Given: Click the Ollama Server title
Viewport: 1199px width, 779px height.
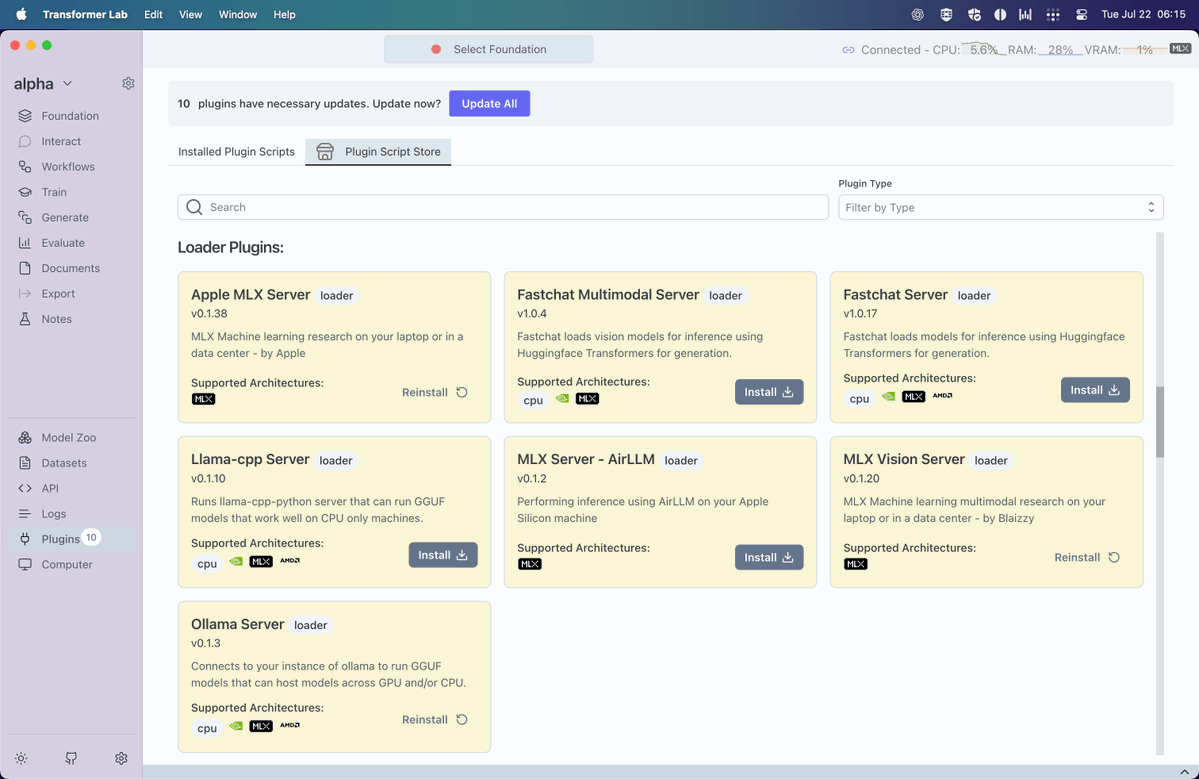Looking at the screenshot, I should point(237,624).
